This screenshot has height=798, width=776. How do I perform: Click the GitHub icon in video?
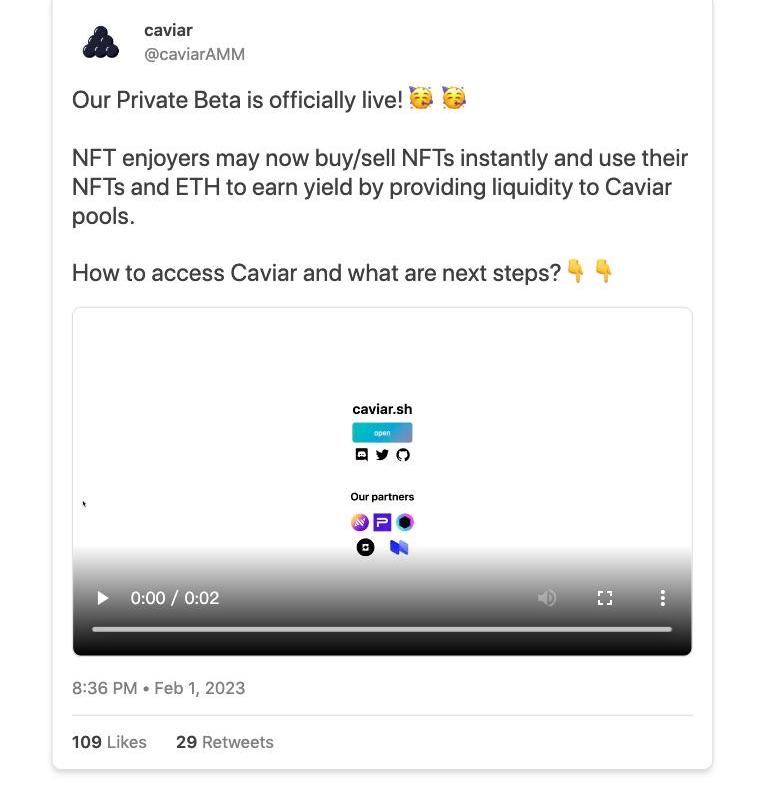pos(403,455)
